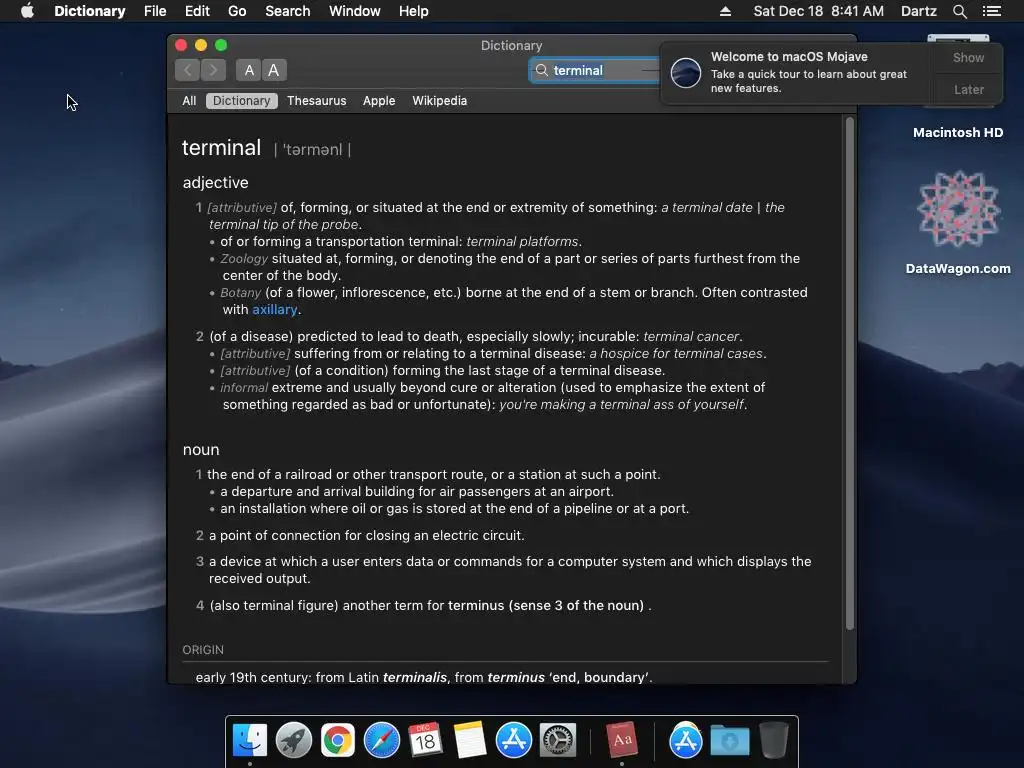Click the magnifier icon in search field
This screenshot has width=1024, height=768.
[541, 70]
